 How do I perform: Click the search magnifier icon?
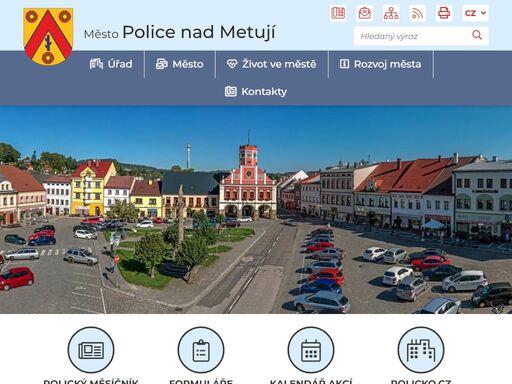tap(477, 35)
